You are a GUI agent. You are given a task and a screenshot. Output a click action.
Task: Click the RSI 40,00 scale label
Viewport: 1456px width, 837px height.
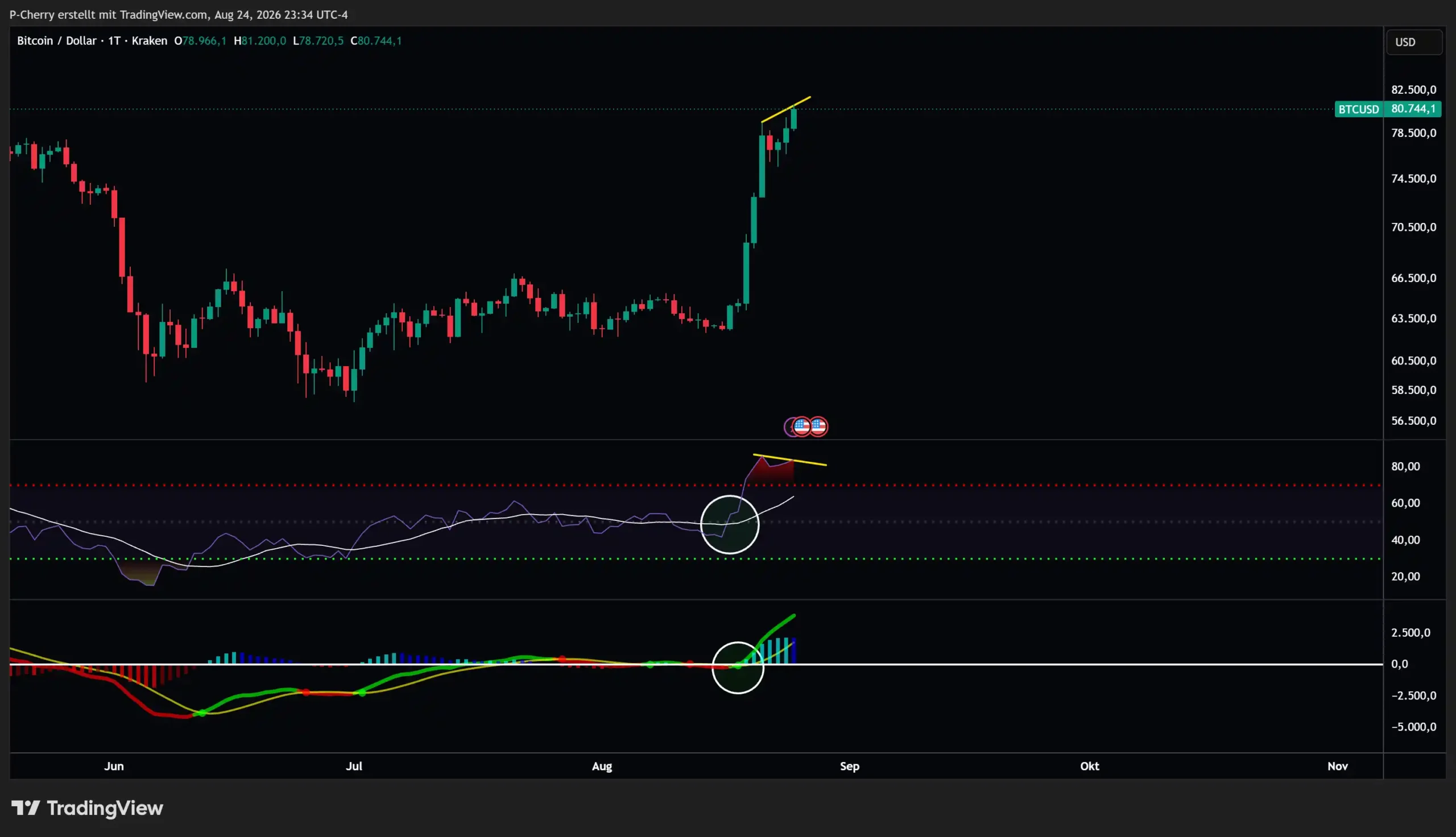[1405, 540]
